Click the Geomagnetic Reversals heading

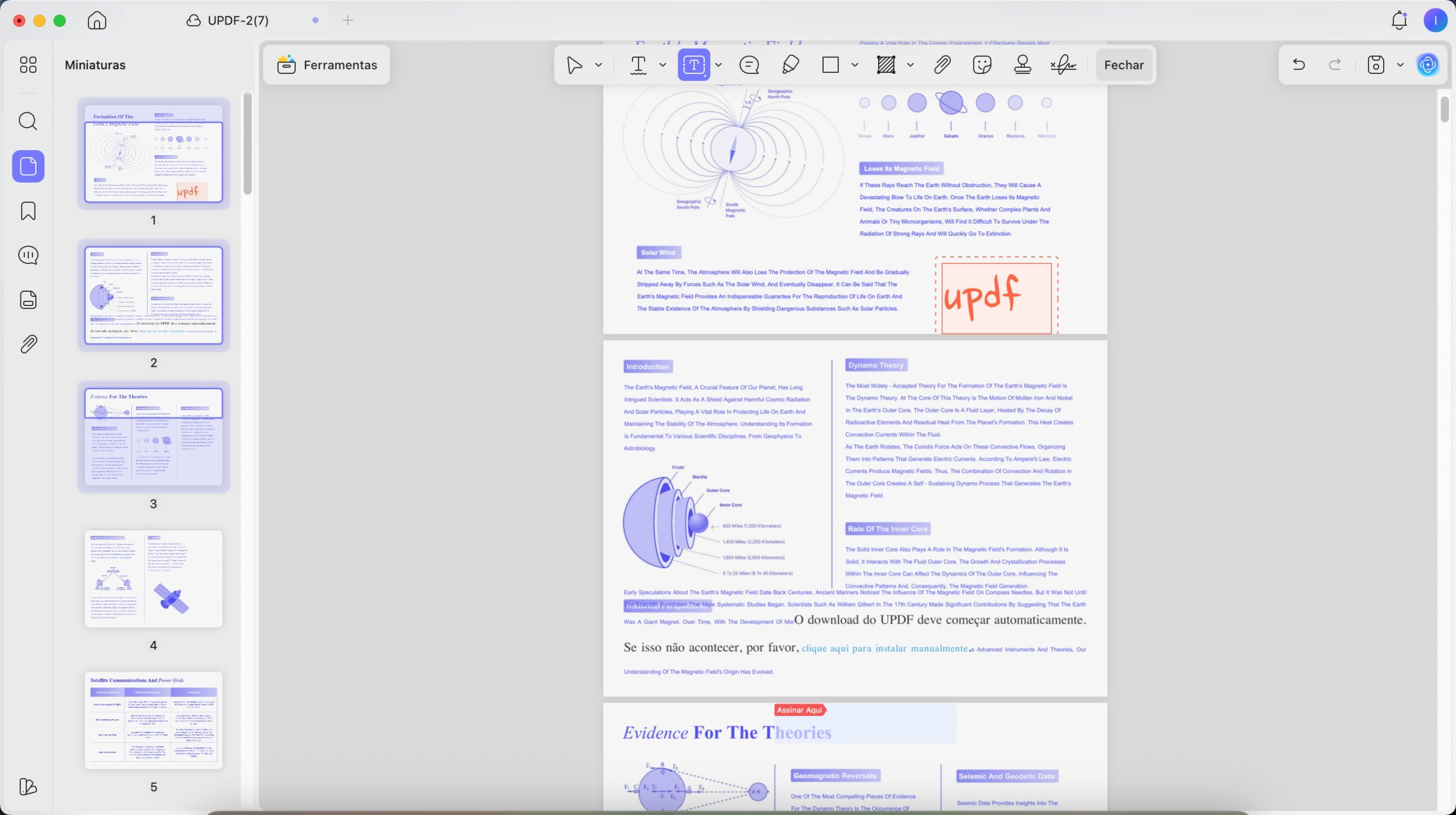[x=835, y=776]
